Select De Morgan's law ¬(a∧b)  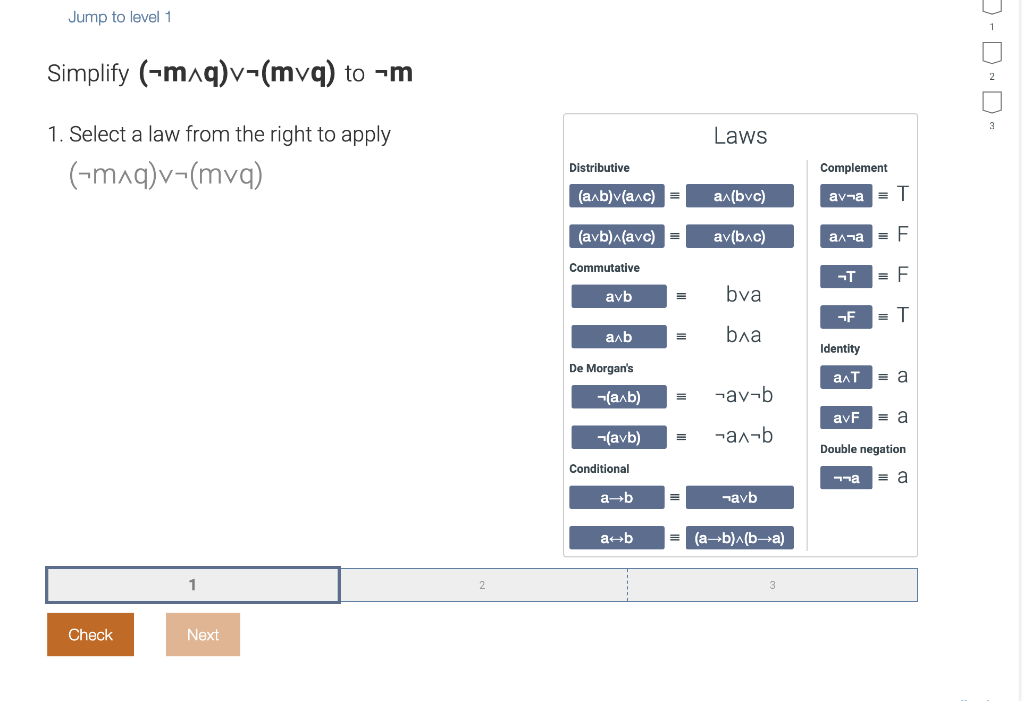618,396
